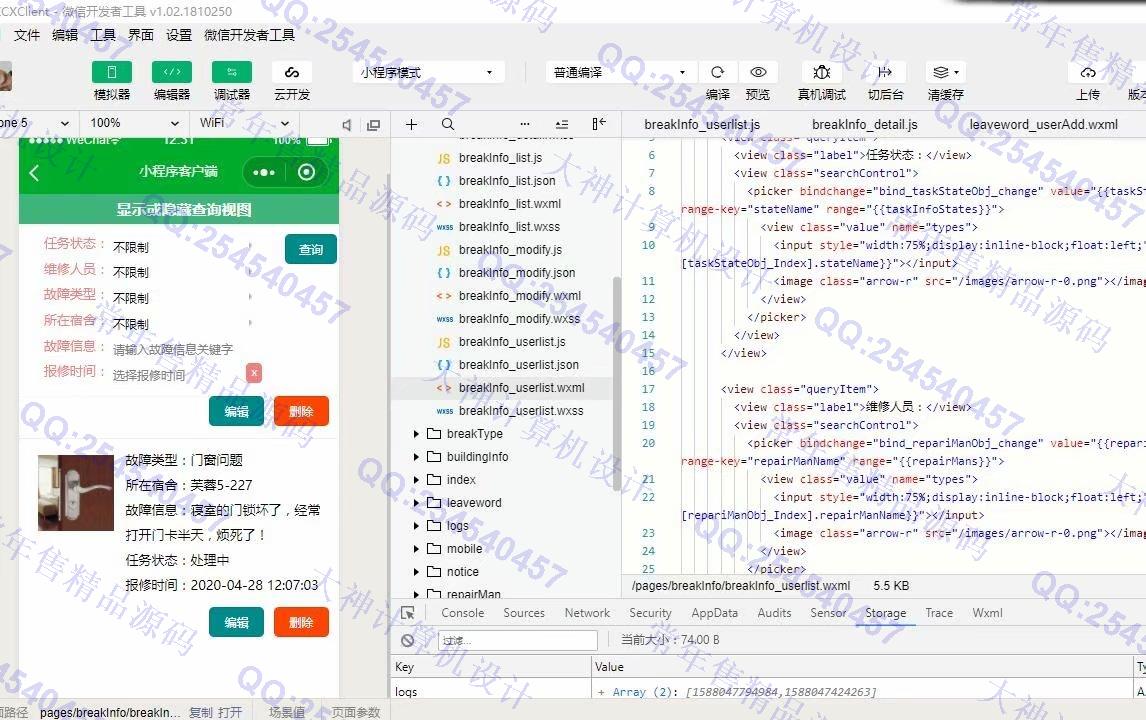The image size is (1146, 720).
Task: Click the collapse tree sort icon
Action: point(561,124)
